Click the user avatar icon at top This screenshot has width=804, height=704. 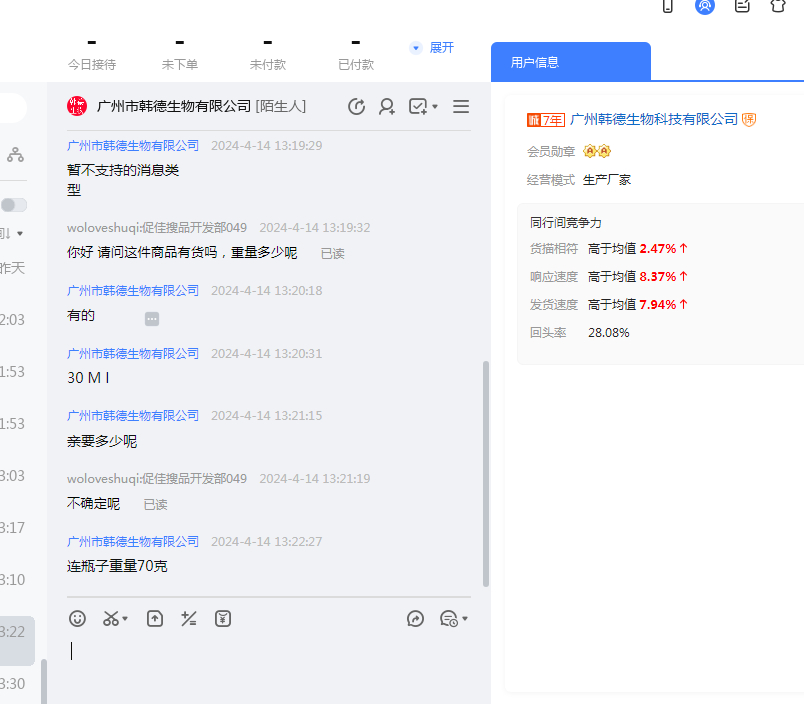(705, 6)
